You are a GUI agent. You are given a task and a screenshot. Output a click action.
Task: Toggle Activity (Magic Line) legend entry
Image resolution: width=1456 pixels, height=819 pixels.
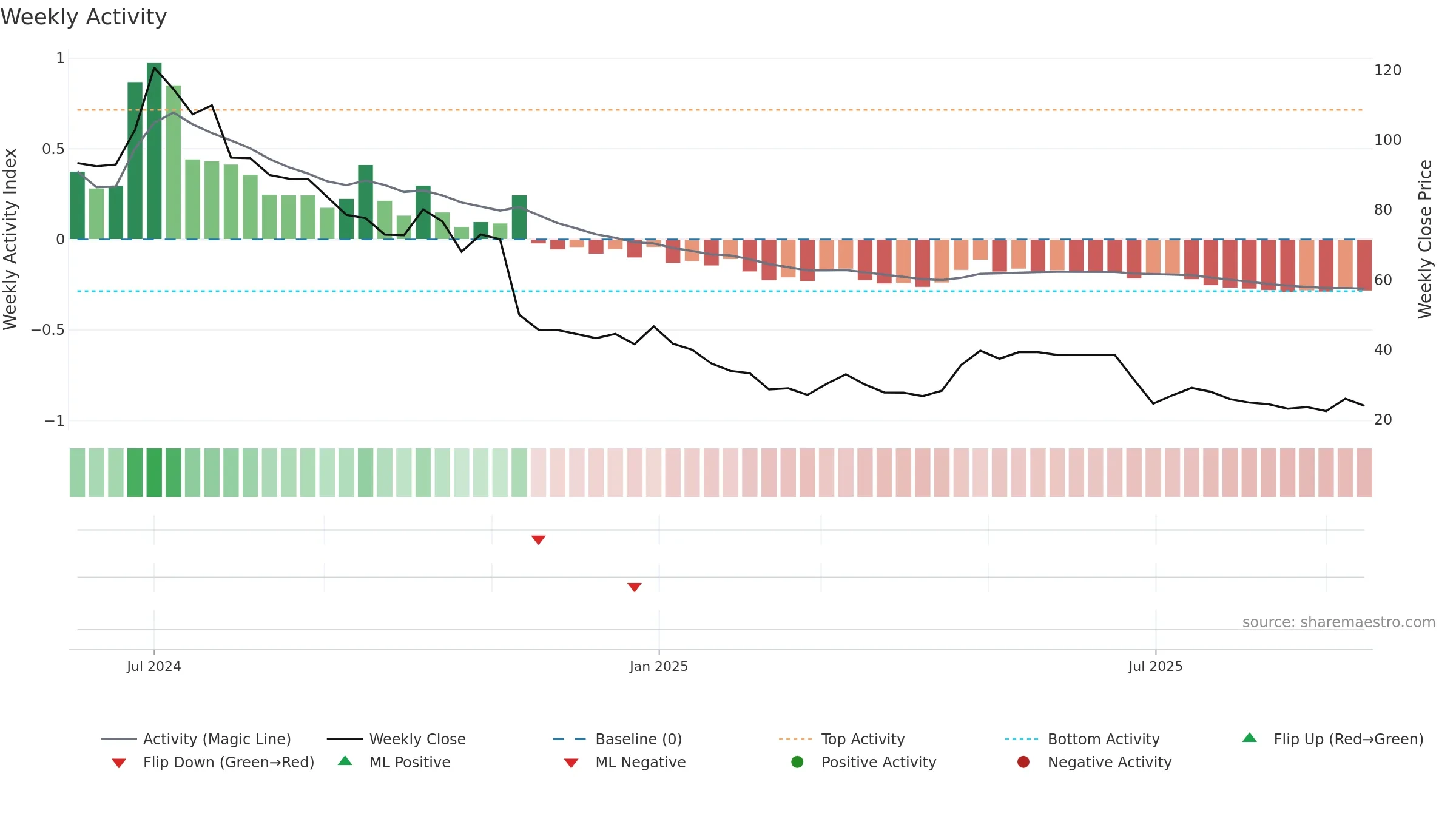point(196,739)
